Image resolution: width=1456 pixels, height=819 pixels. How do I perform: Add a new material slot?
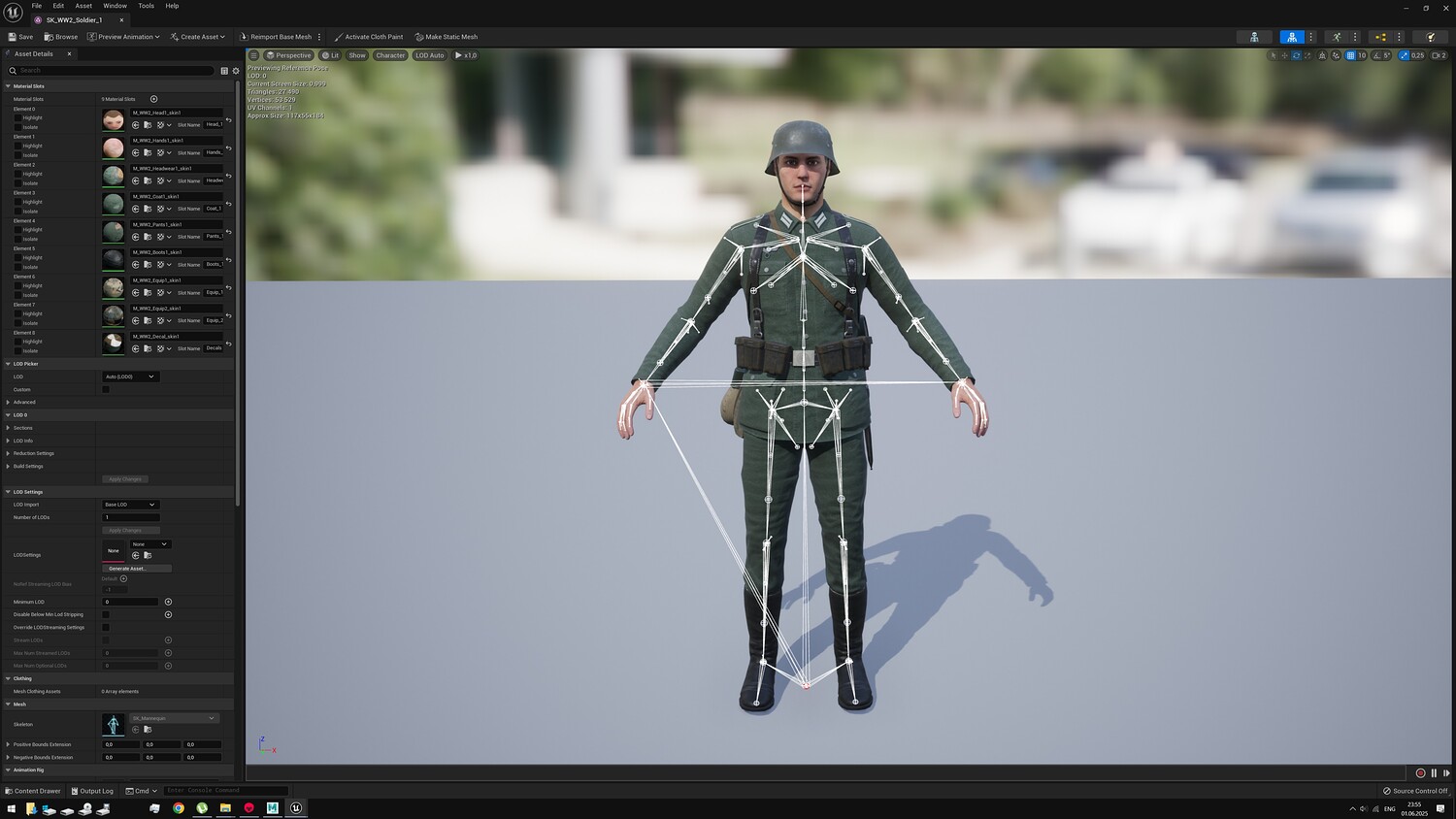153,99
